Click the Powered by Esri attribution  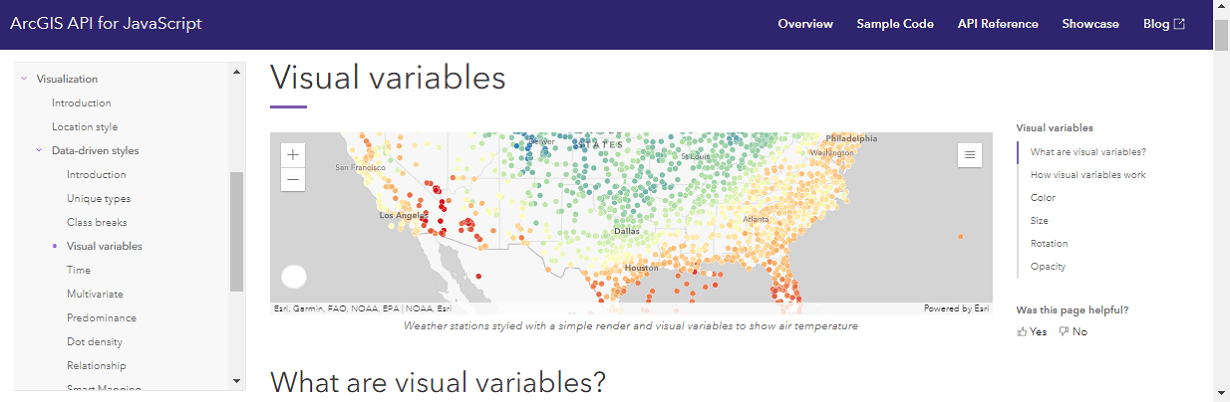956,308
